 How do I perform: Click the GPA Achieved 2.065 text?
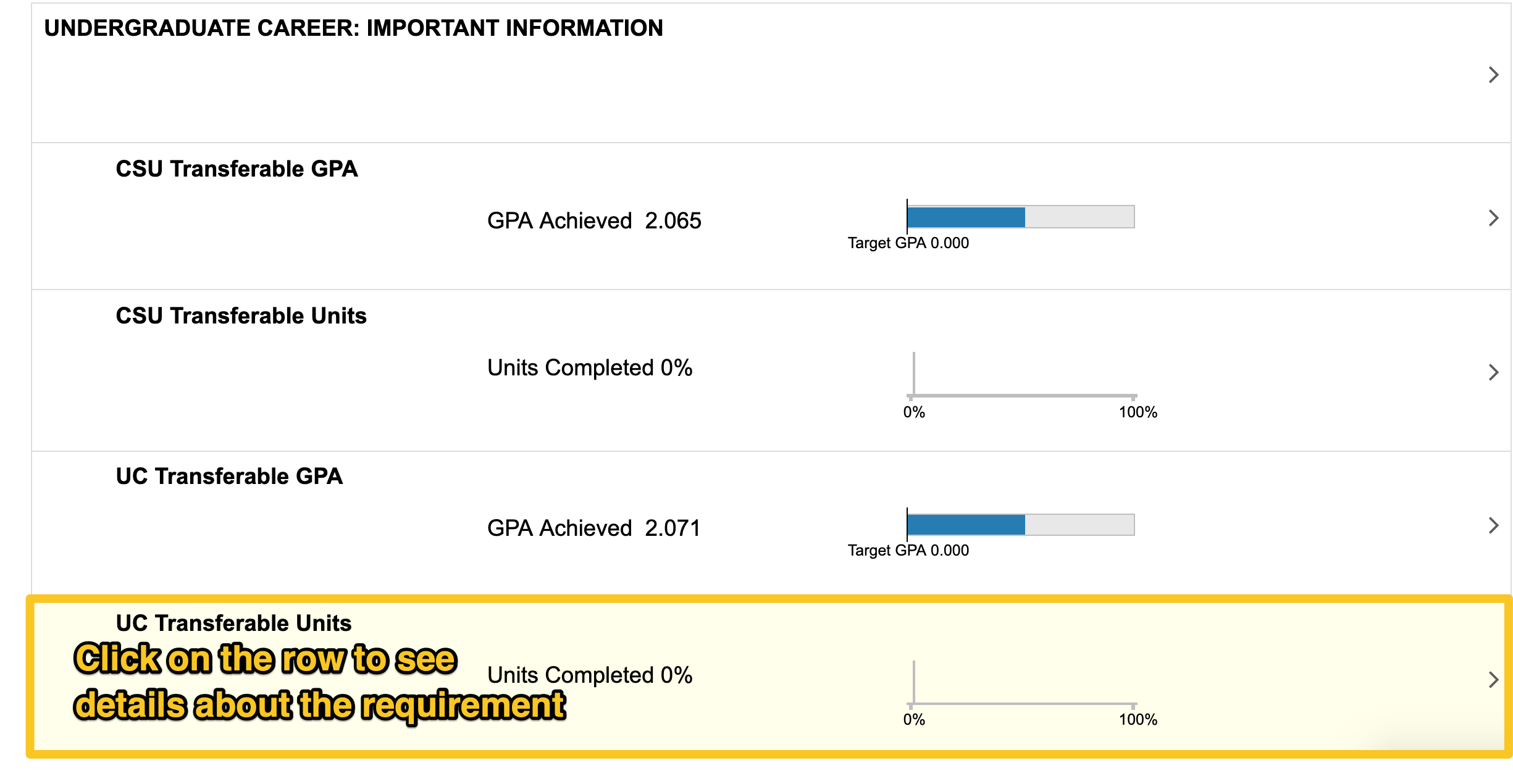[593, 220]
